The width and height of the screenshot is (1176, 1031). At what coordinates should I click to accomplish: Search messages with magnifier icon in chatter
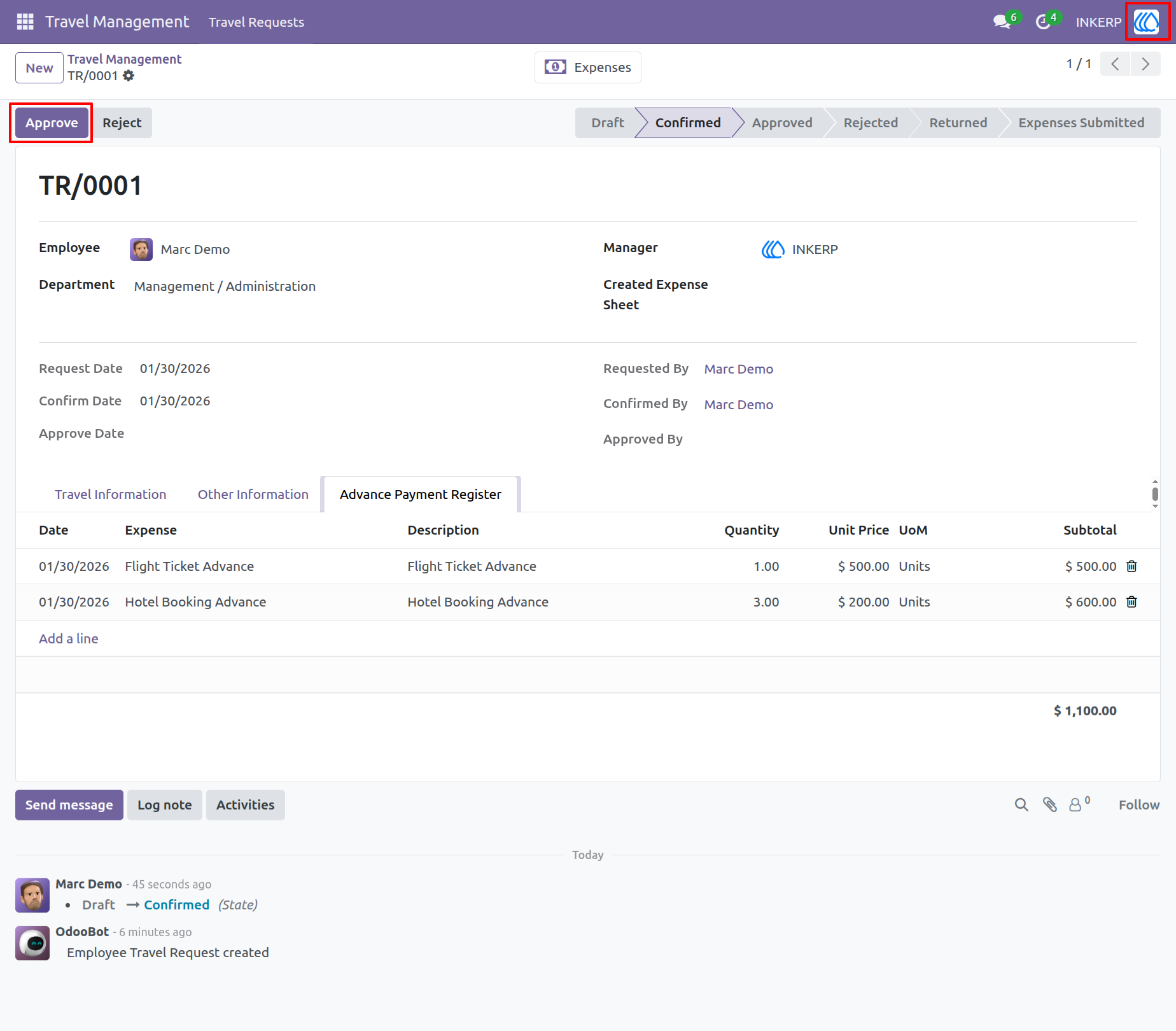pyautogui.click(x=1021, y=805)
